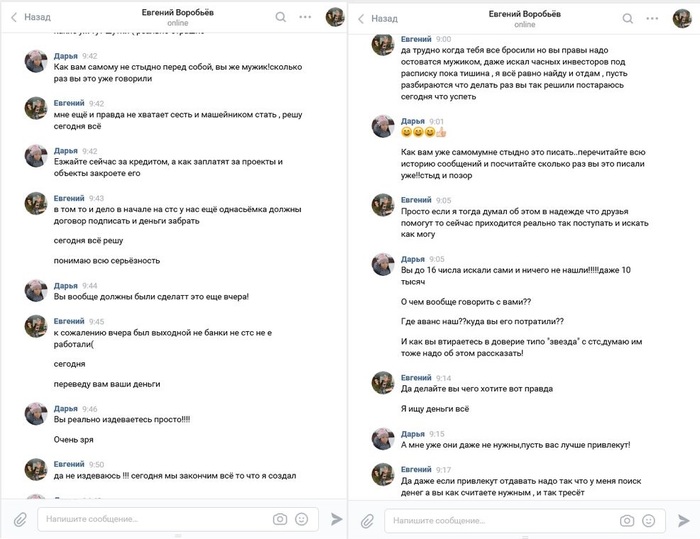Click Дарья sender name at 9:01 message

click(412, 121)
